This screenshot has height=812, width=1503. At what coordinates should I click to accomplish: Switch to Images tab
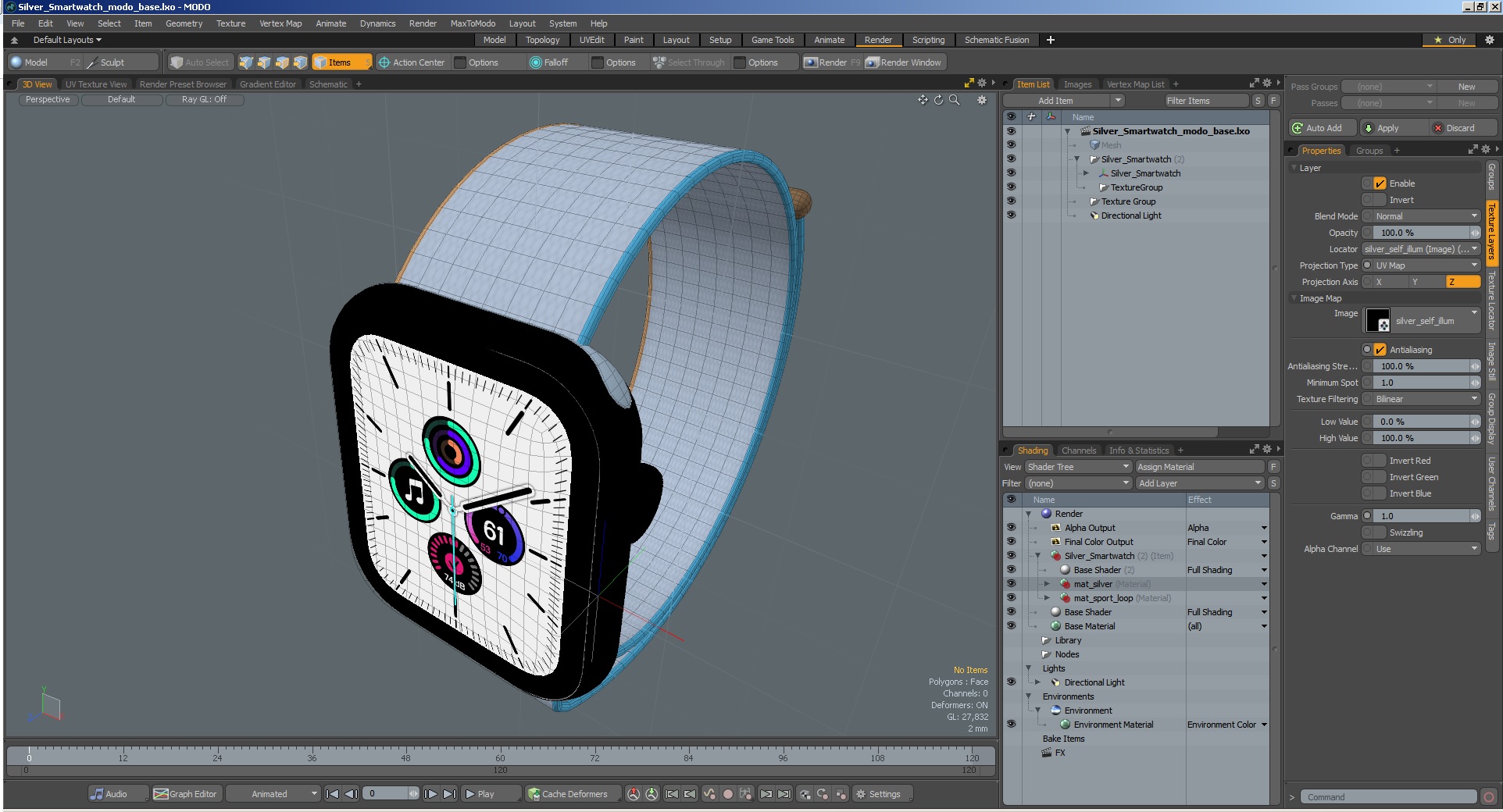1077,84
